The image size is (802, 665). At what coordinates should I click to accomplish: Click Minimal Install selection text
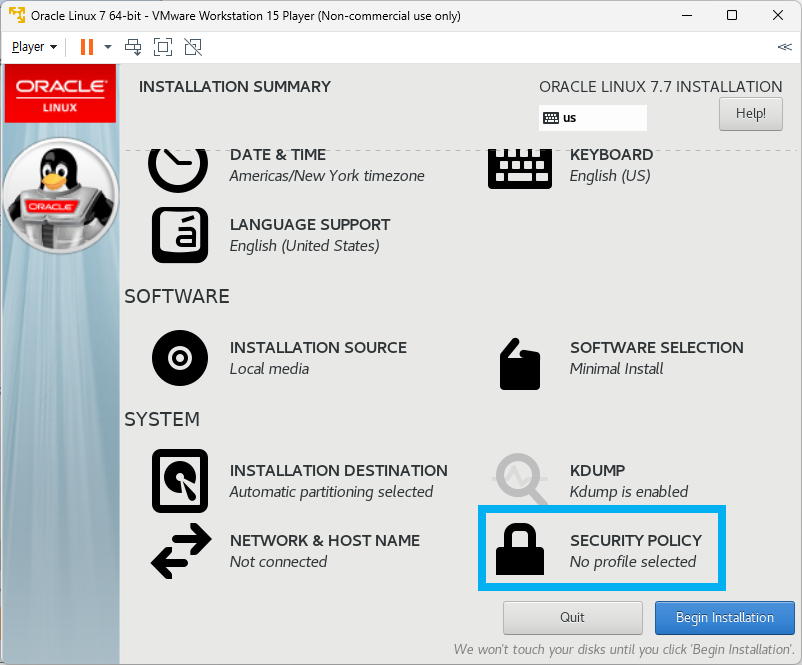[617, 369]
